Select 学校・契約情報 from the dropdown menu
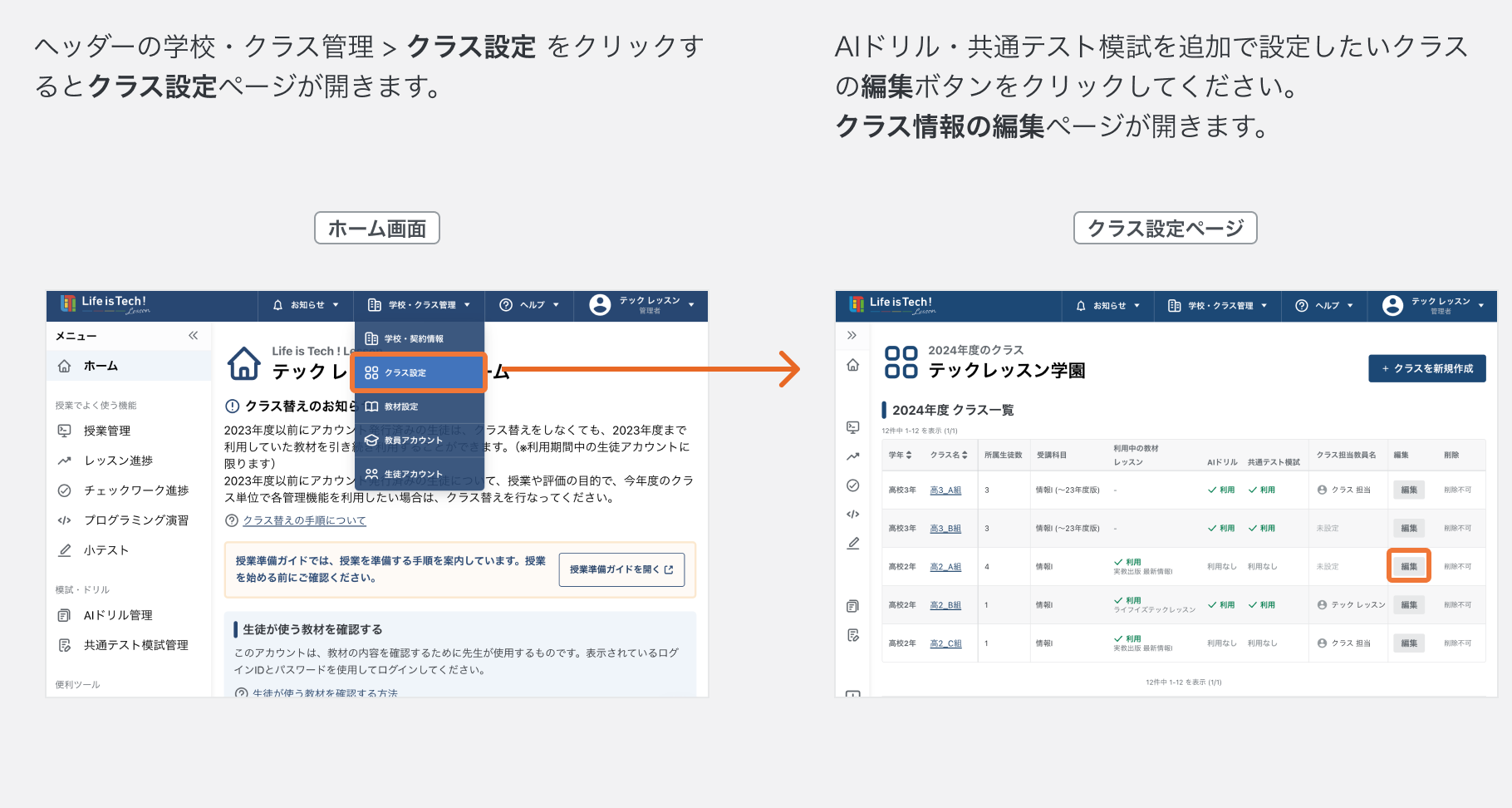The image size is (1512, 808). [420, 338]
